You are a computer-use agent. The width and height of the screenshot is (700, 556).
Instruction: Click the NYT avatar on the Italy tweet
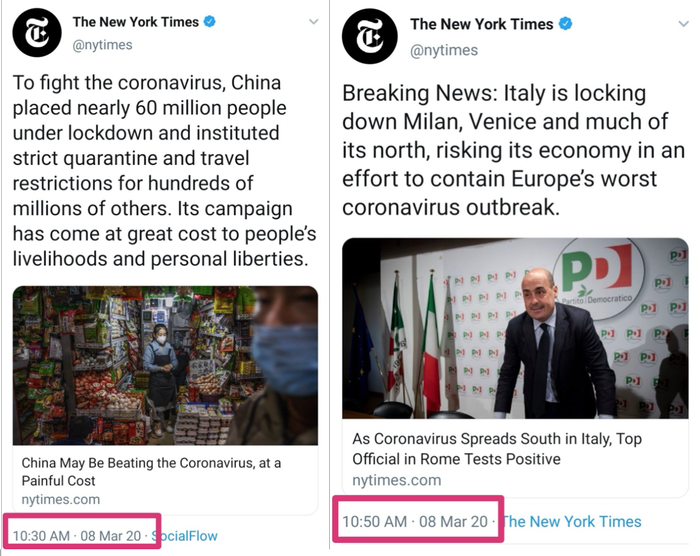point(370,36)
